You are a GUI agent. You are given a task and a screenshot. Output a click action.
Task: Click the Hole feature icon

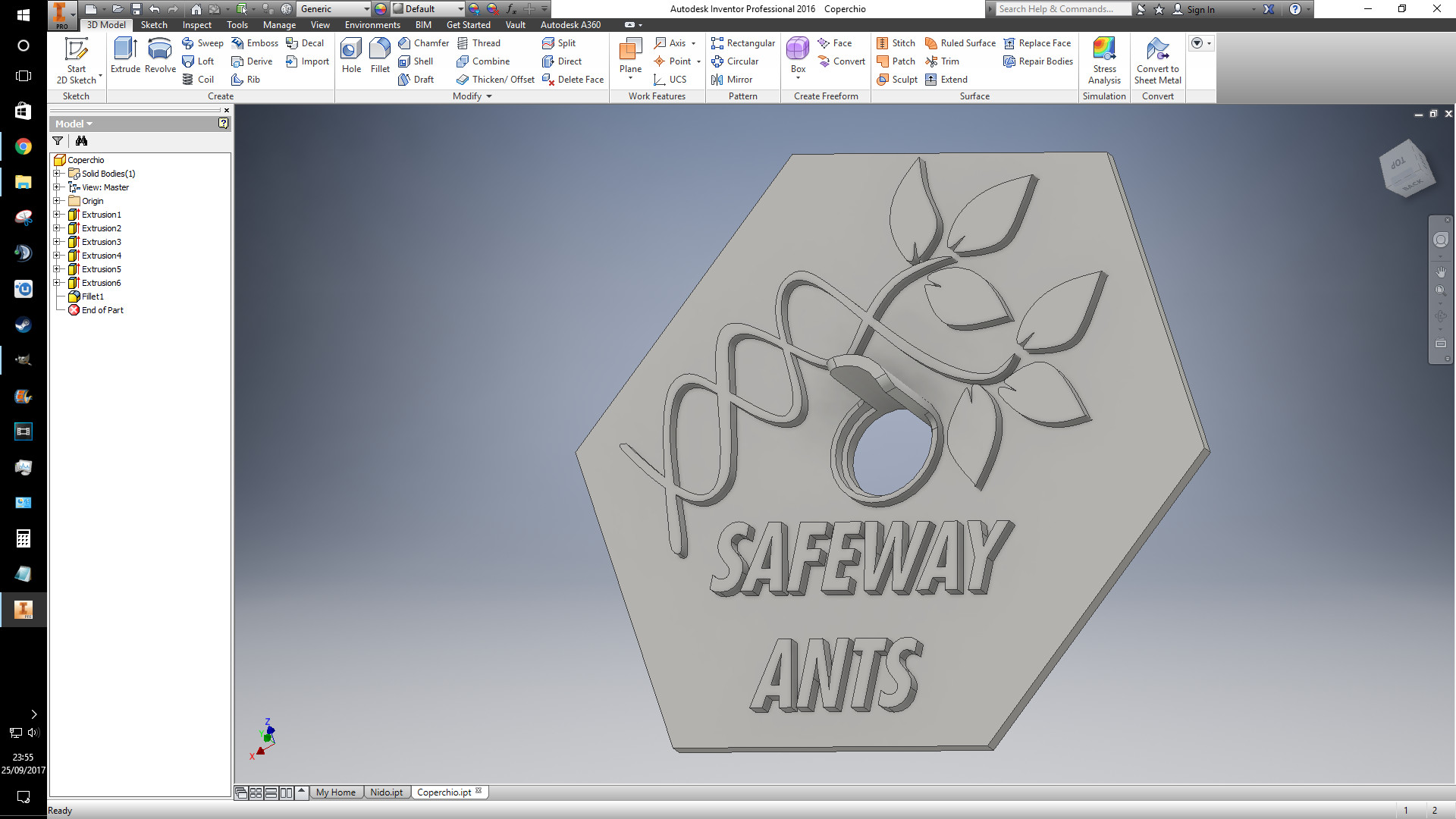click(x=351, y=55)
